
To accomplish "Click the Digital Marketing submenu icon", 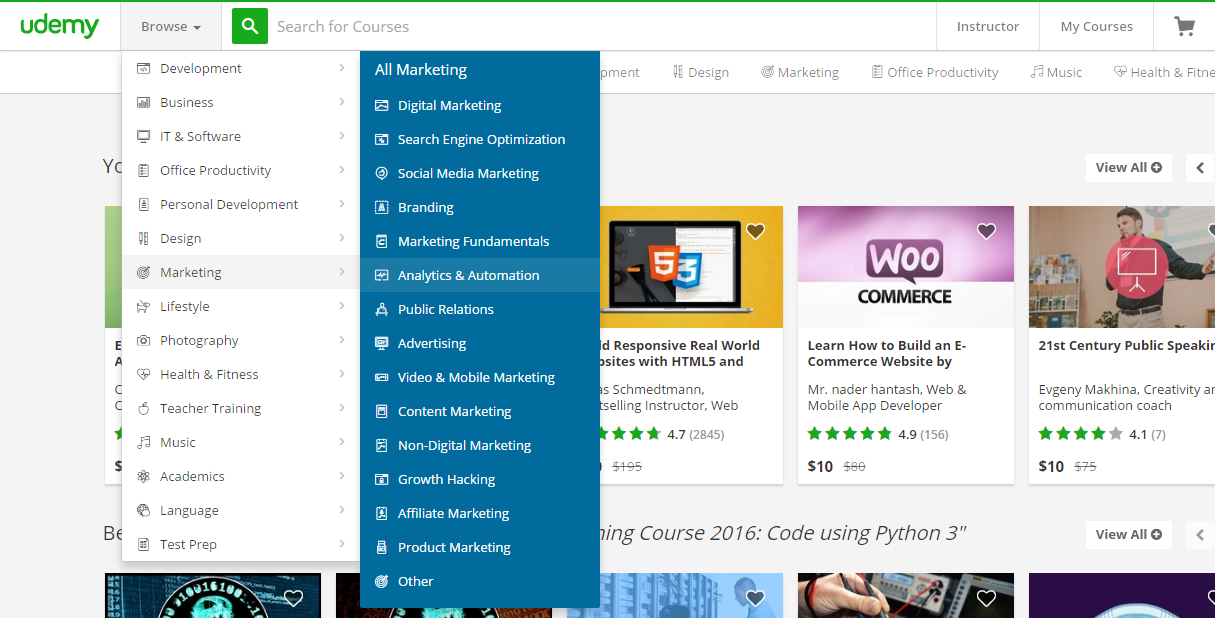I will coord(381,105).
